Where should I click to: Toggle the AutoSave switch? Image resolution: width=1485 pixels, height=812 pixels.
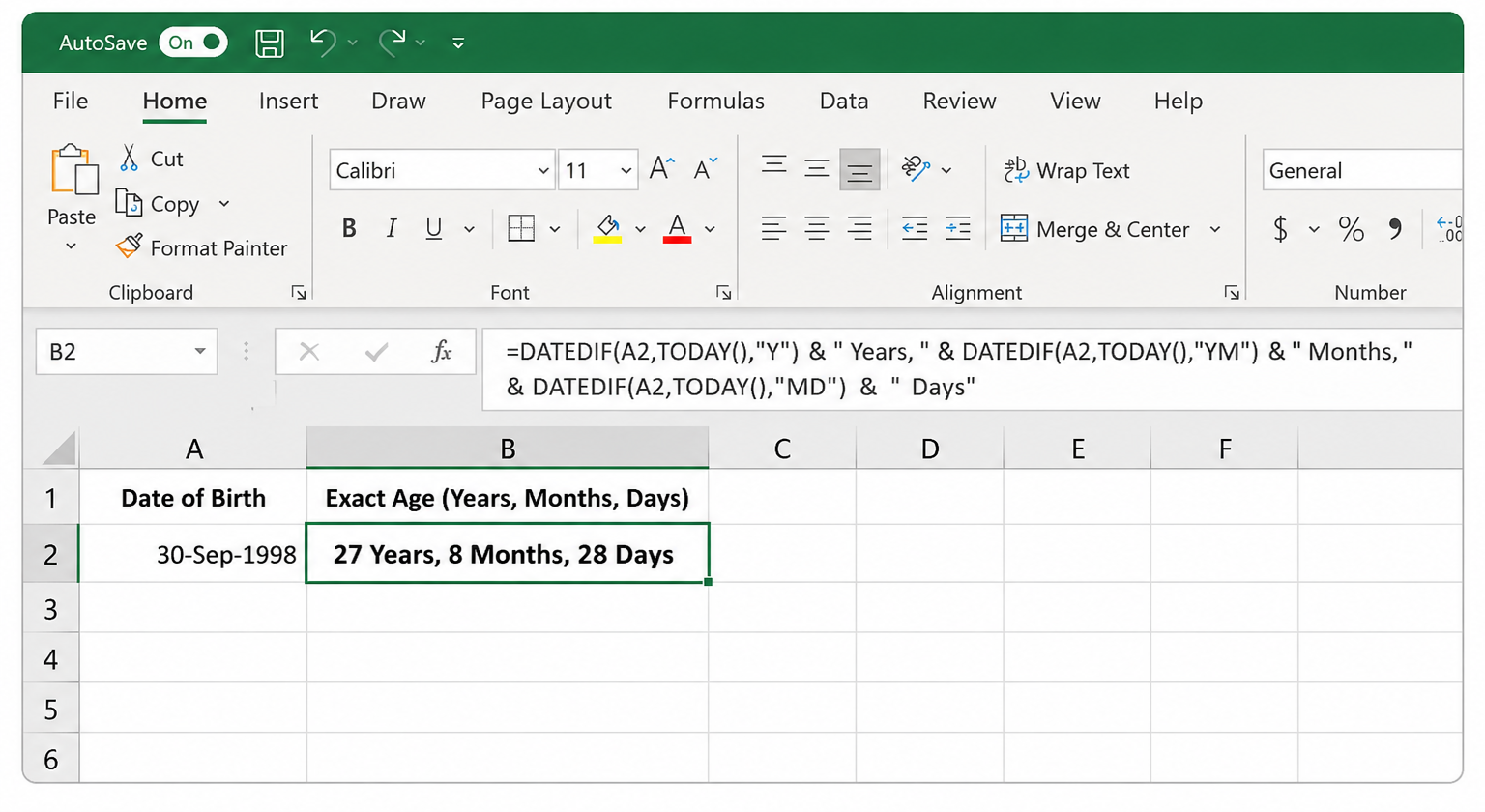193,43
